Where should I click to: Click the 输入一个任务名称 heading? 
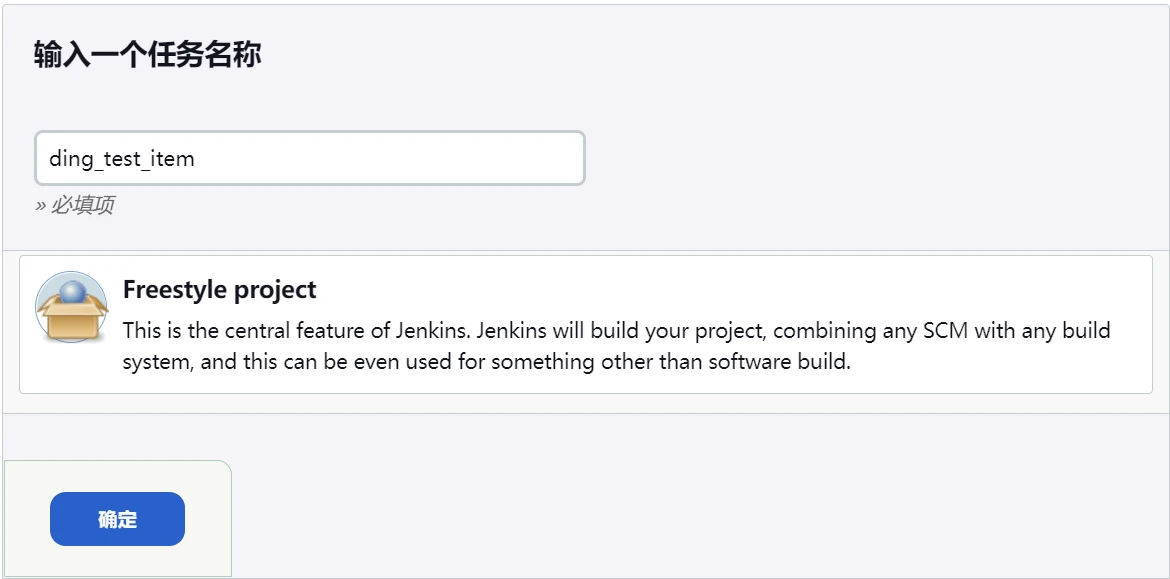pos(147,55)
